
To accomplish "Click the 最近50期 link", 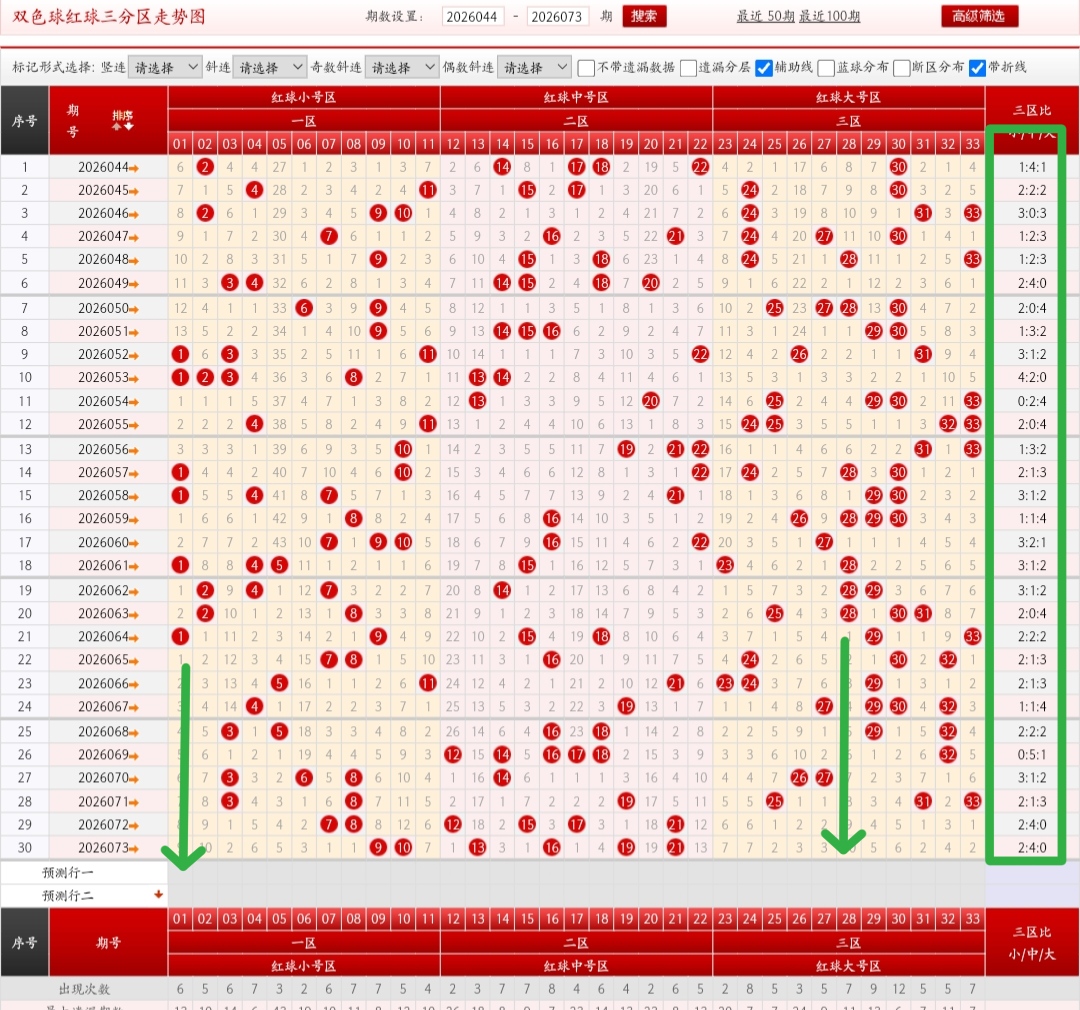I will (765, 16).
